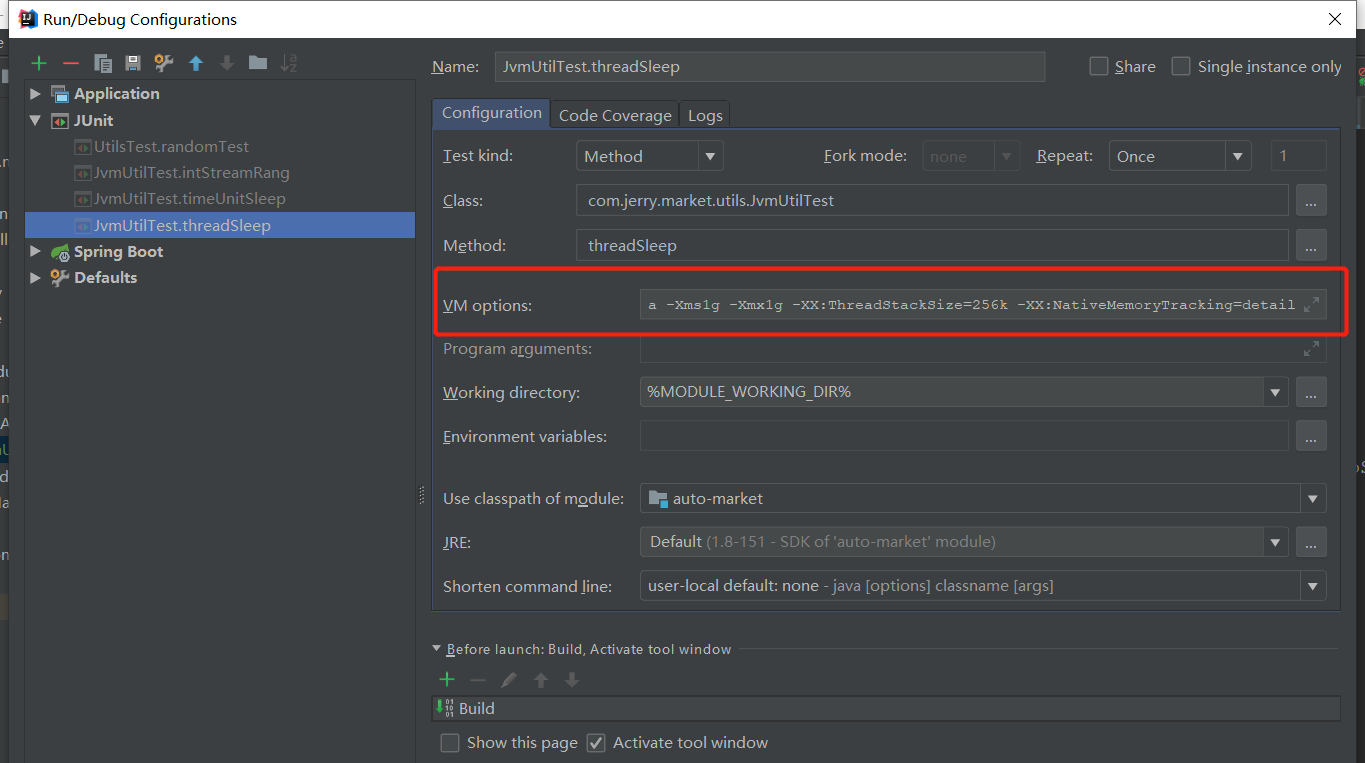The height and width of the screenshot is (763, 1365).
Task: Click the Name input field
Action: click(770, 67)
